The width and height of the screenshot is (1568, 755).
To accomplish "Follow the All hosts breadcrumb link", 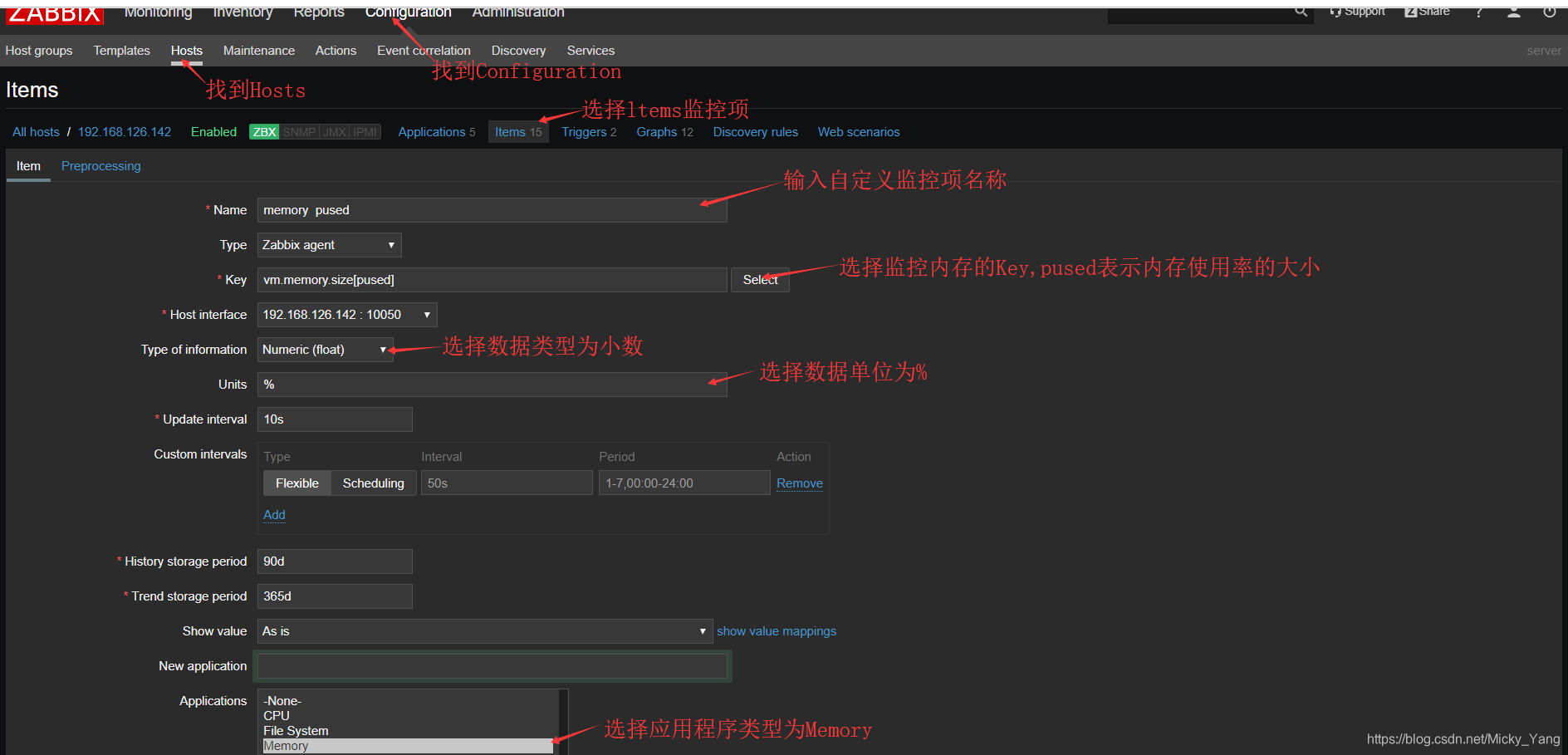I will click(x=36, y=132).
